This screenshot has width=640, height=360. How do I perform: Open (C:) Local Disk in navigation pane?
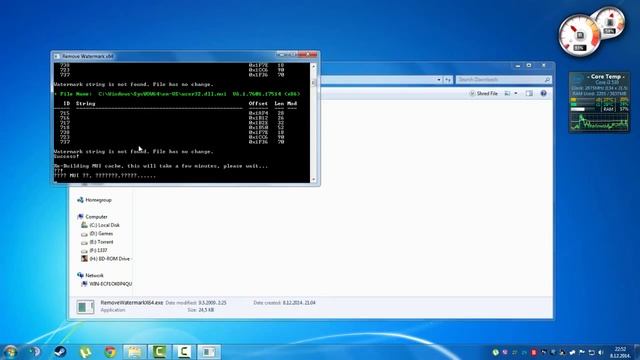click(104, 225)
